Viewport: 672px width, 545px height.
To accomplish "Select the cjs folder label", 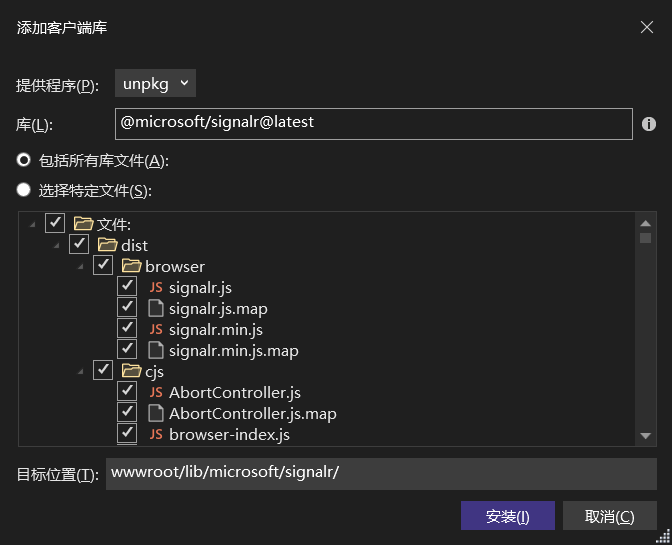I will pyautogui.click(x=154, y=372).
